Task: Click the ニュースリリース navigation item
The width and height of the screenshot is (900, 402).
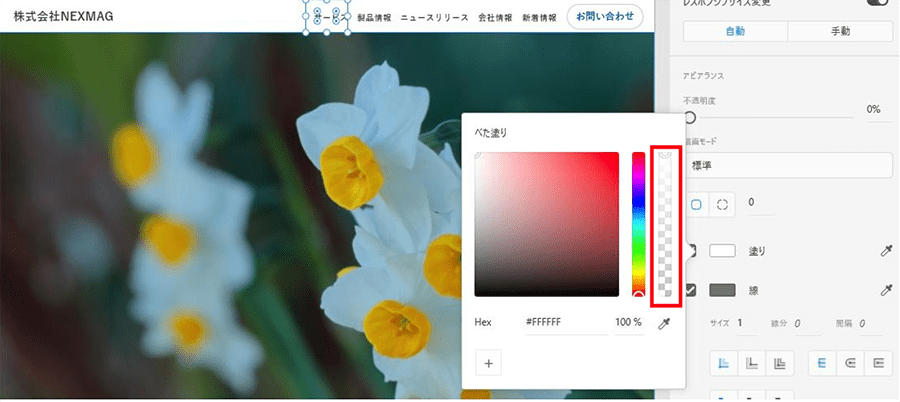Action: [x=435, y=18]
